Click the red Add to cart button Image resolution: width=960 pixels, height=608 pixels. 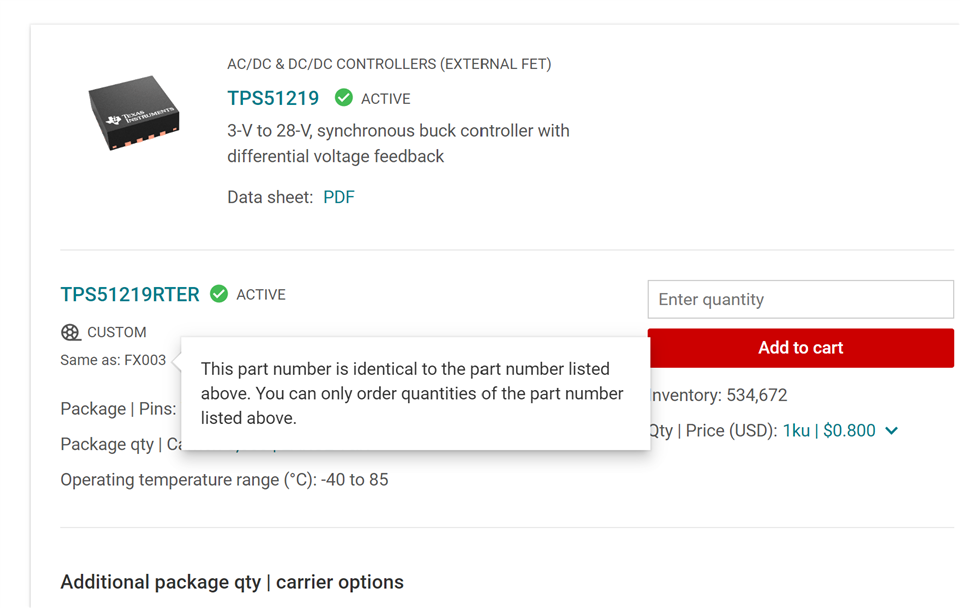coord(800,348)
